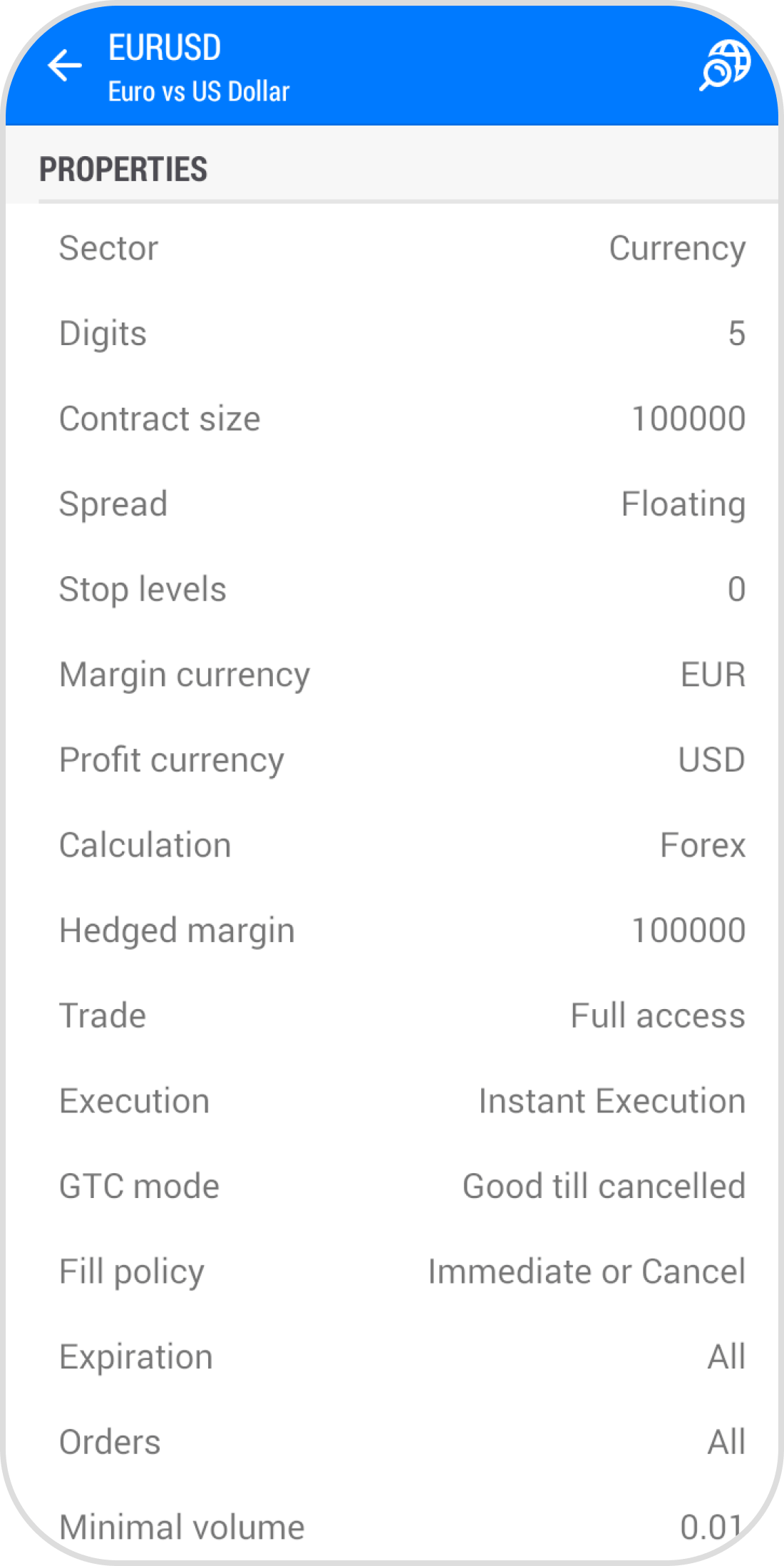
Task: Select the Contract size row
Action: coord(392,419)
